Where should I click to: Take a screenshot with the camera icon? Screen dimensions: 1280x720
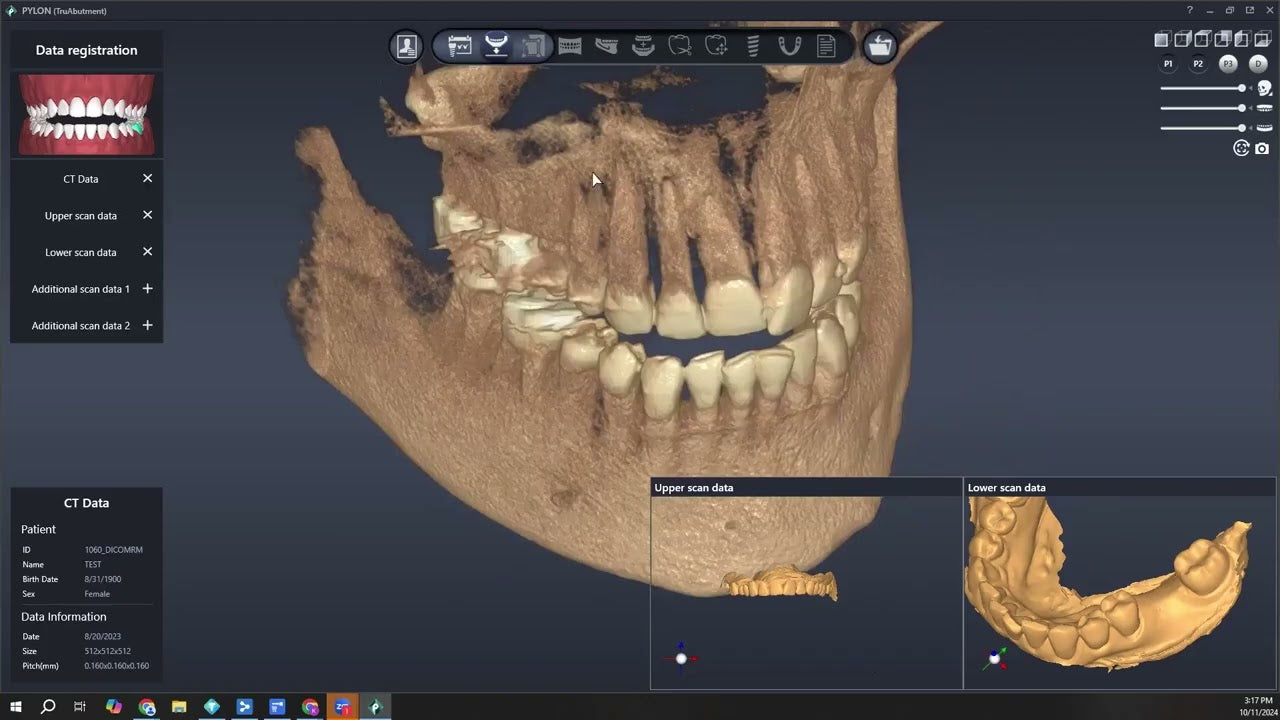click(x=1262, y=148)
